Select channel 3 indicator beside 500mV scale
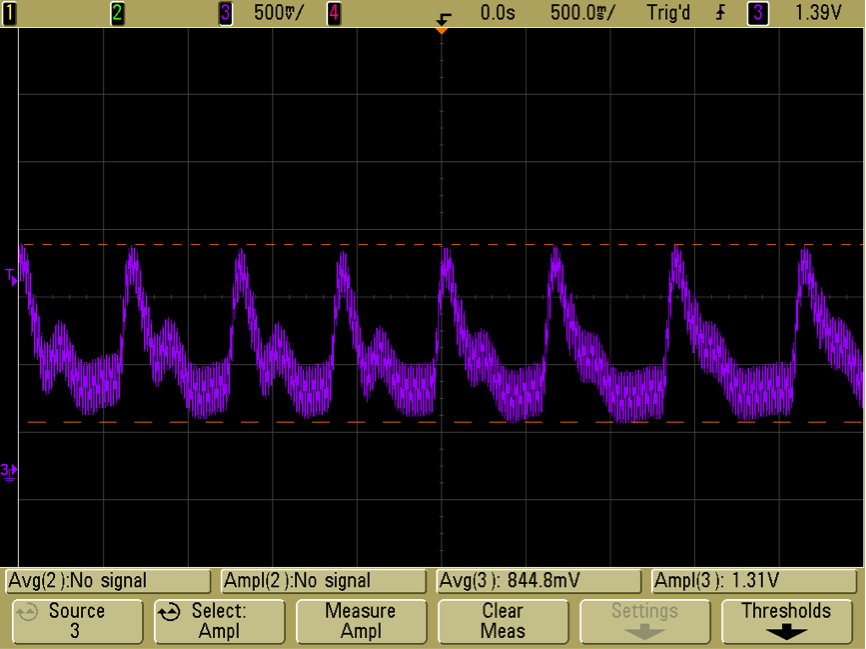This screenshot has width=866, height=649. (225, 13)
